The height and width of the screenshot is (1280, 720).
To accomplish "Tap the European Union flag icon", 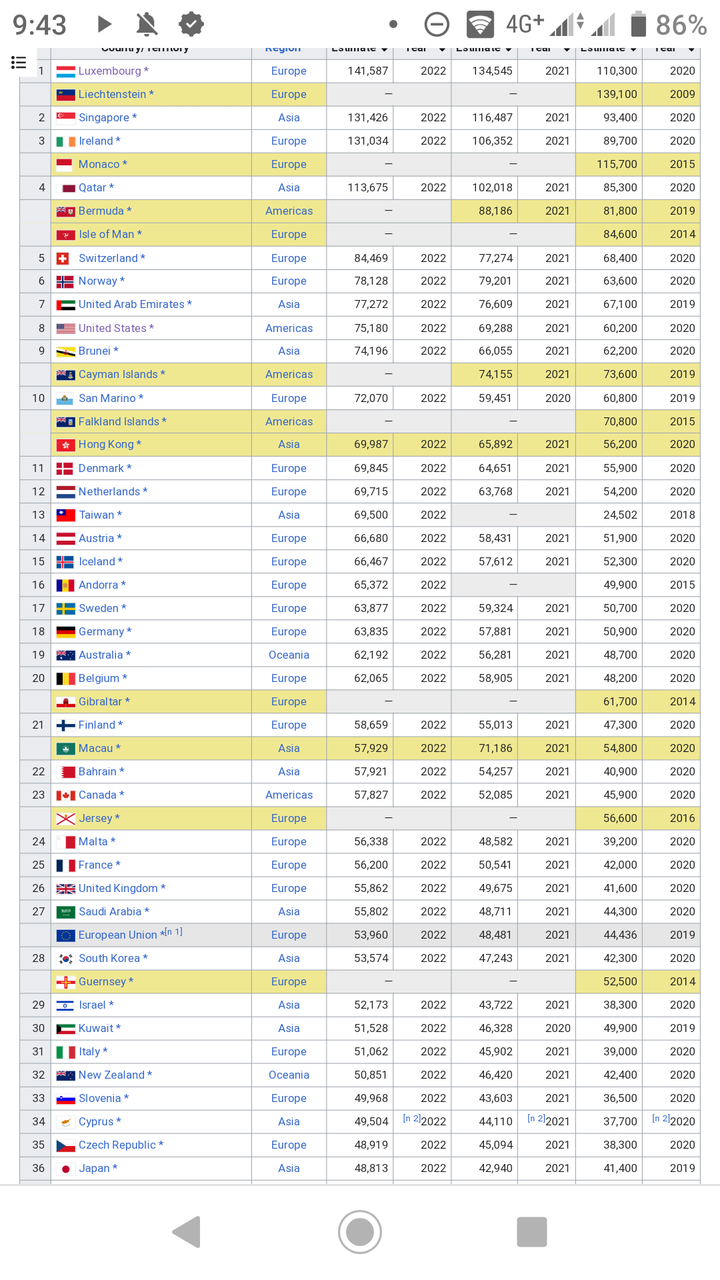I will pos(66,935).
